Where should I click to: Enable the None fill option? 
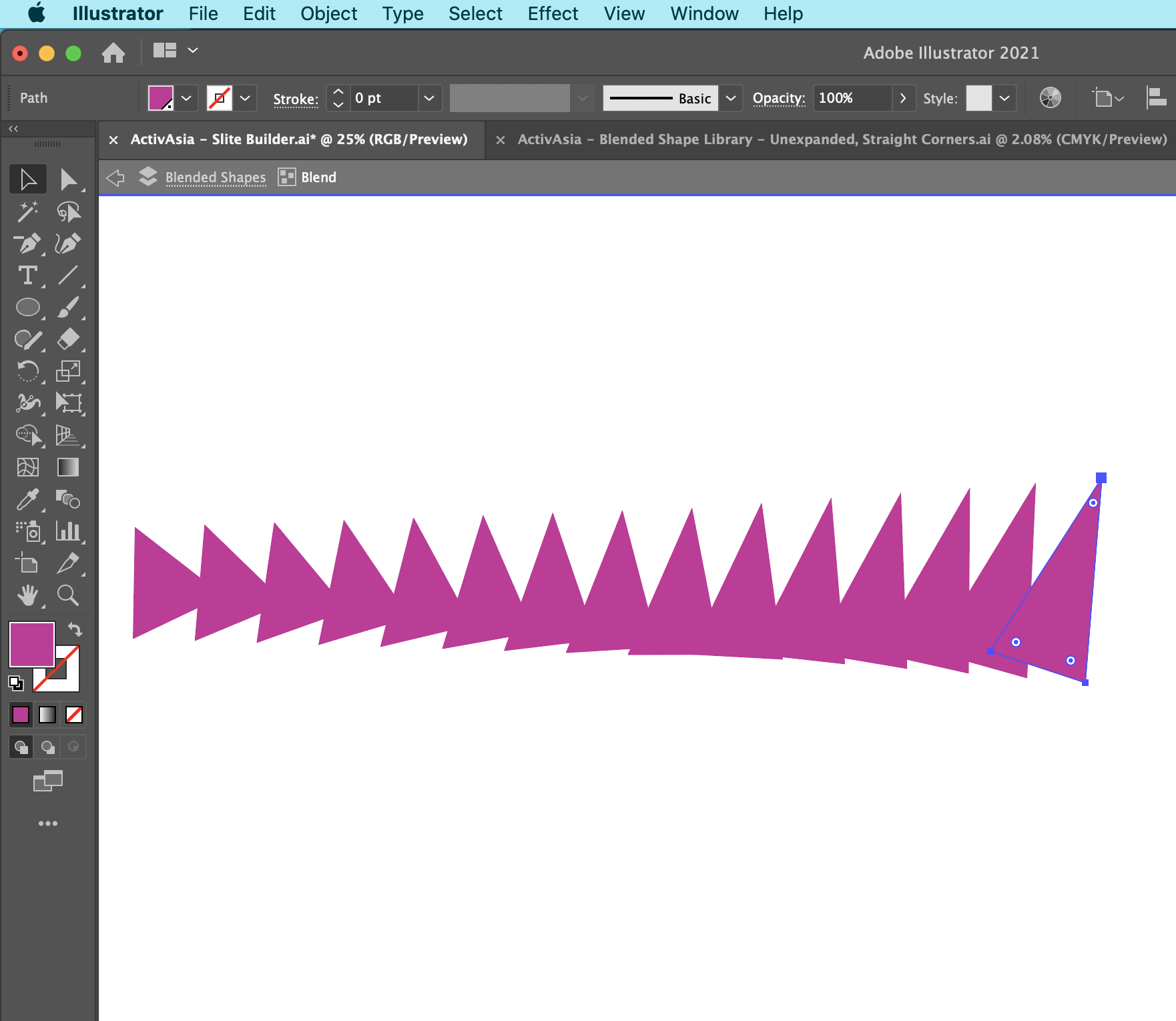point(73,715)
